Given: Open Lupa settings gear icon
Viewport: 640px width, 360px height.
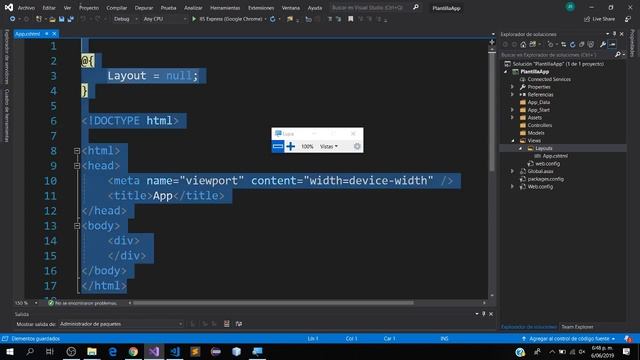Looking at the screenshot, I should point(357,146).
